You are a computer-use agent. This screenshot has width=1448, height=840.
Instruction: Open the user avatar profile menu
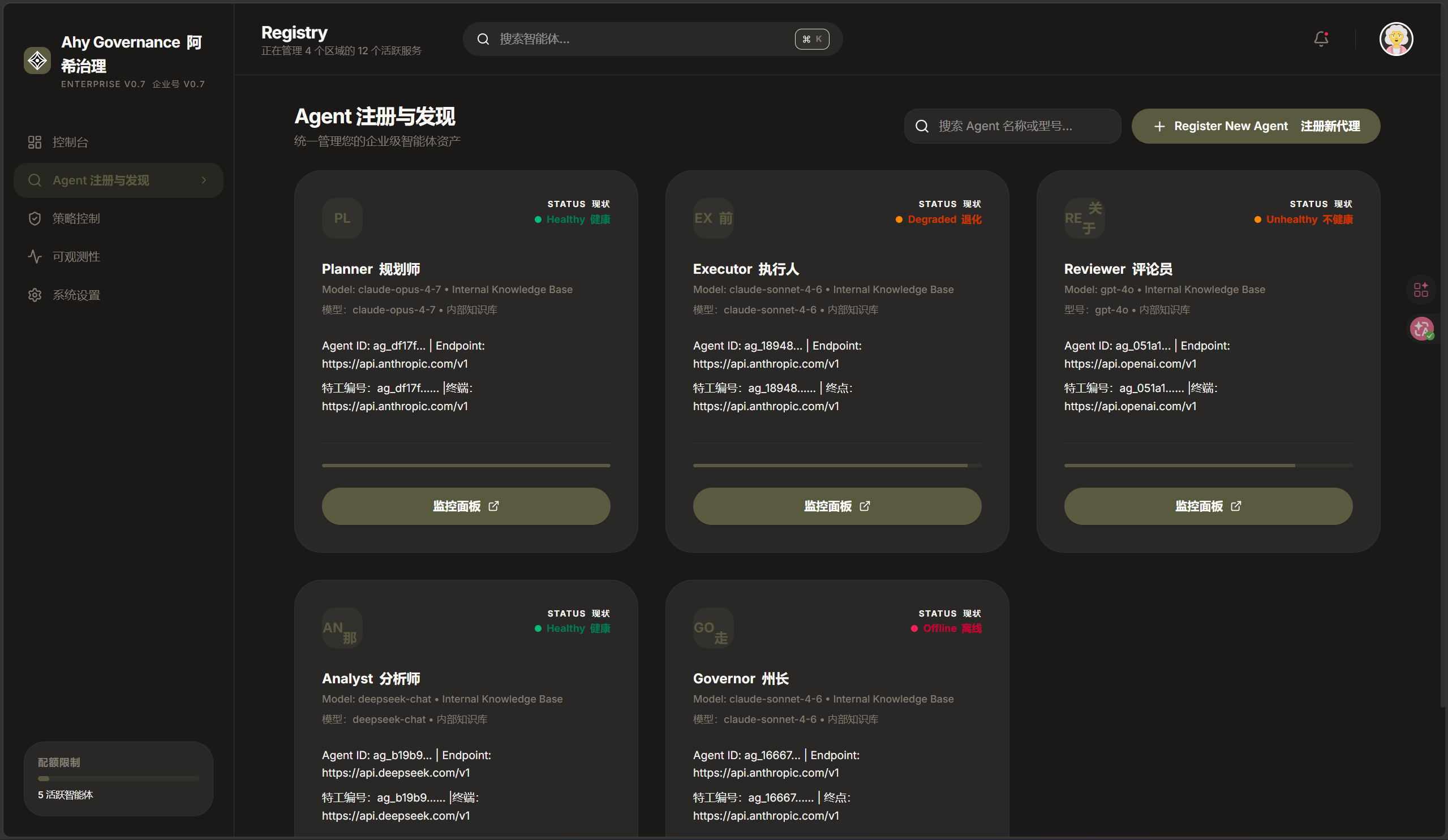1397,39
